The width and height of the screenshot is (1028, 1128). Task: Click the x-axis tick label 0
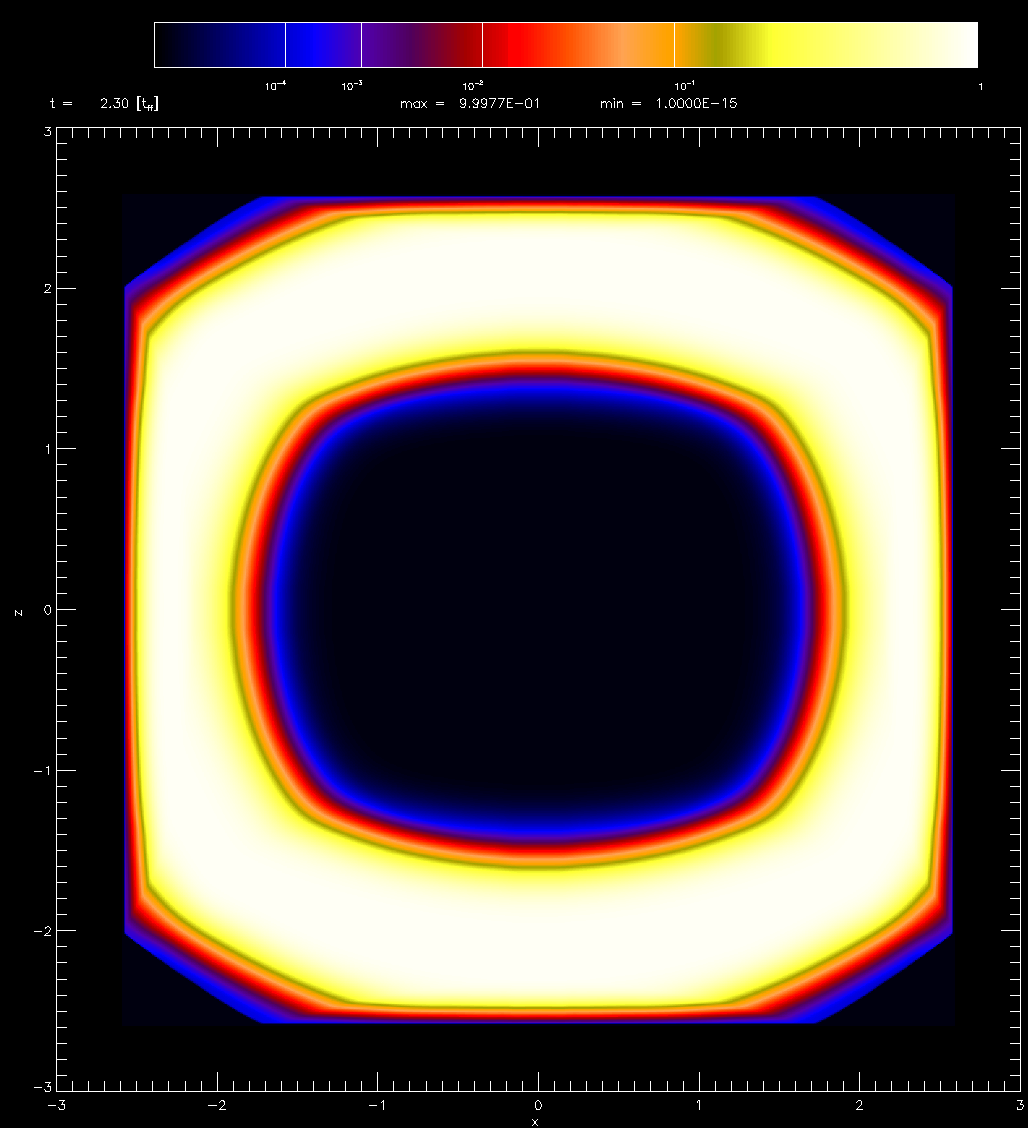click(538, 1106)
